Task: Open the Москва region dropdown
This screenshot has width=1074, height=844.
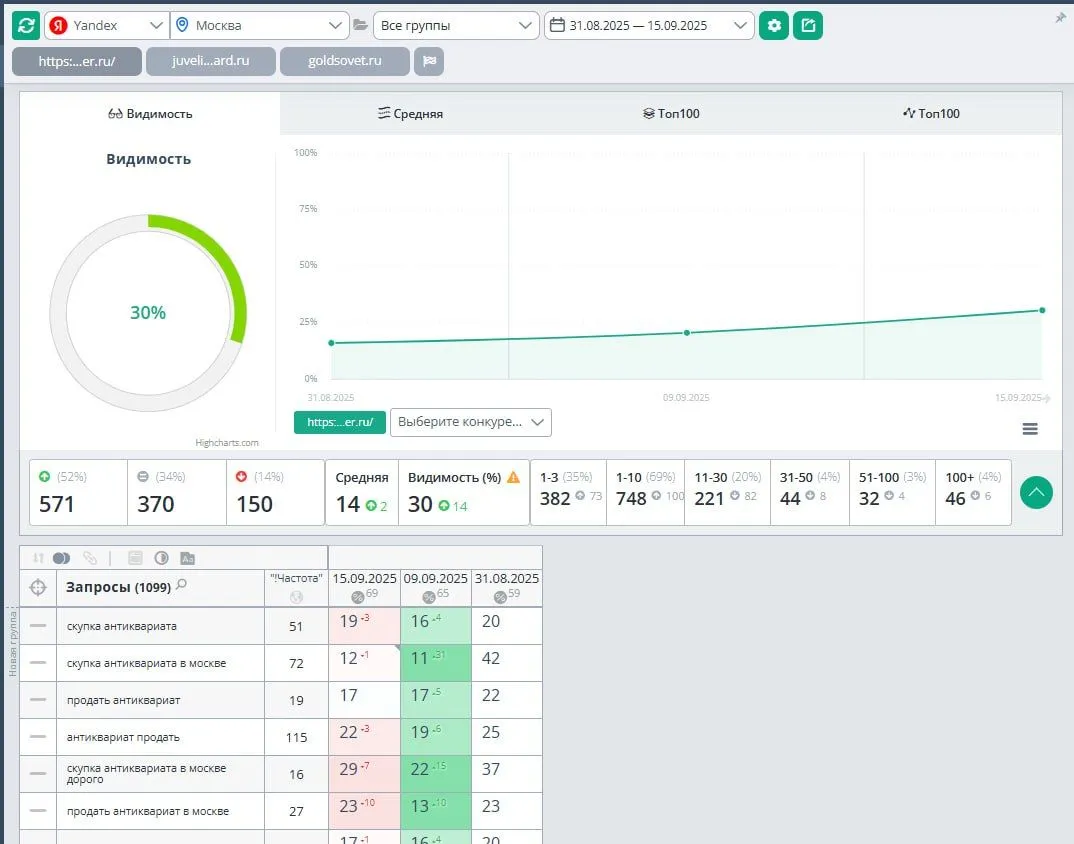Action: (260, 25)
